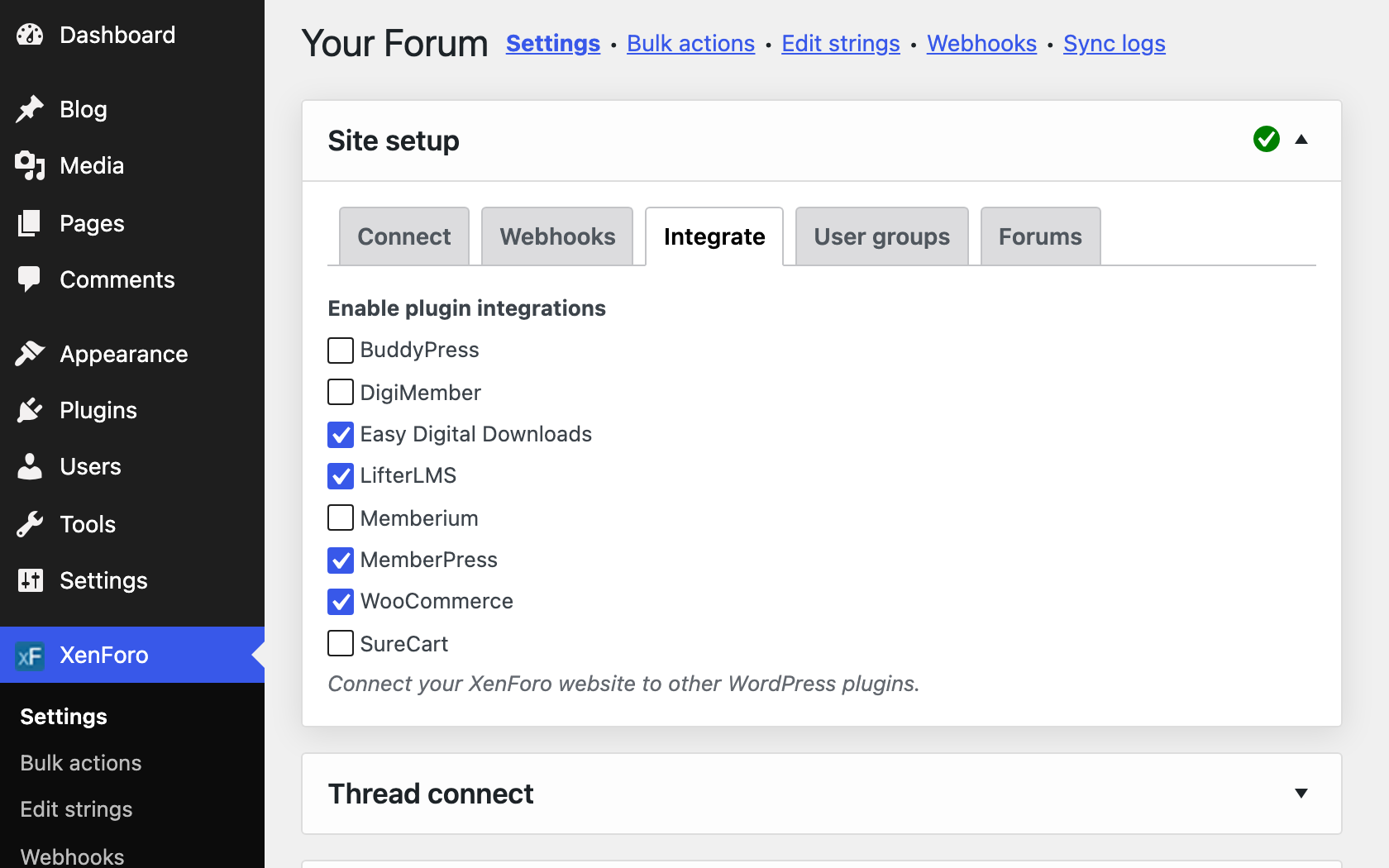Viewport: 1389px width, 868px height.
Task: Toggle the WooCommerce checkbox off
Action: tap(341, 602)
